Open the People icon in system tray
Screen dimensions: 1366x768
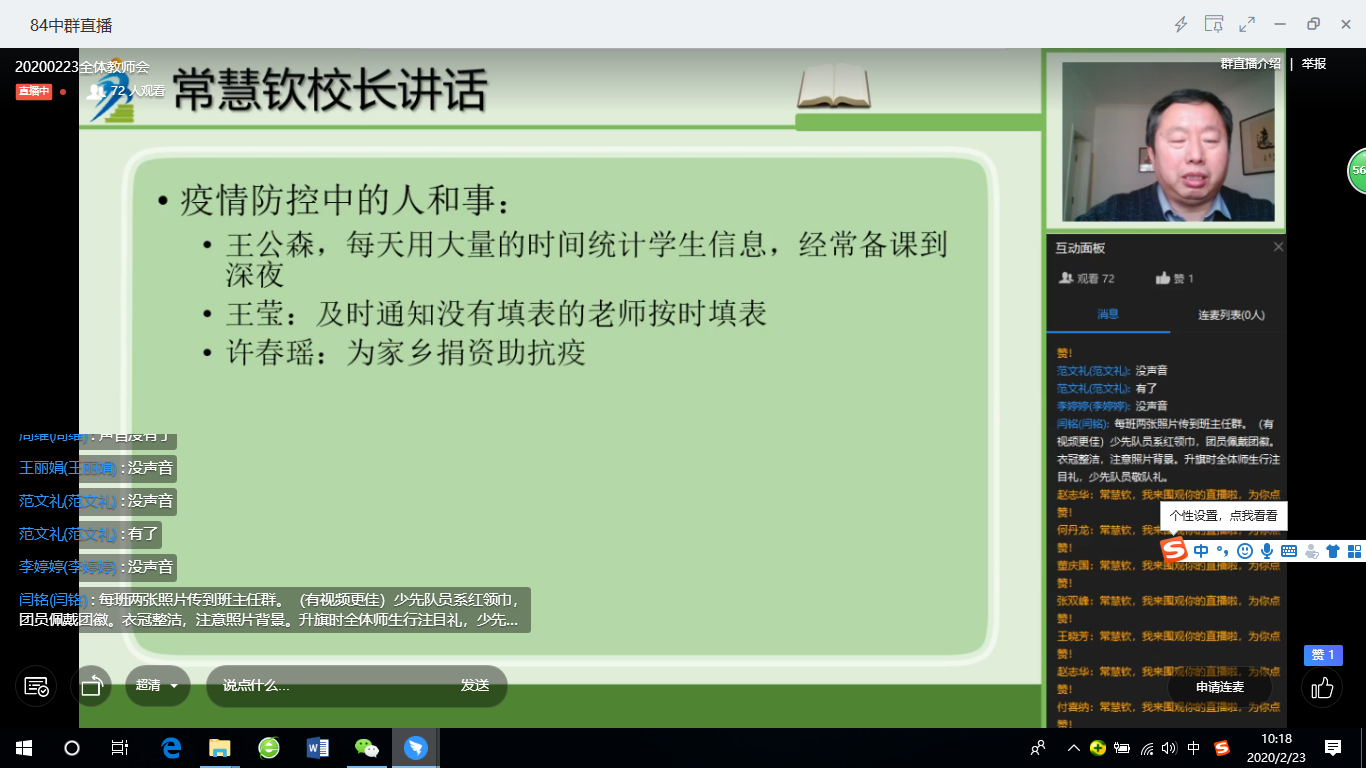[x=1039, y=747]
